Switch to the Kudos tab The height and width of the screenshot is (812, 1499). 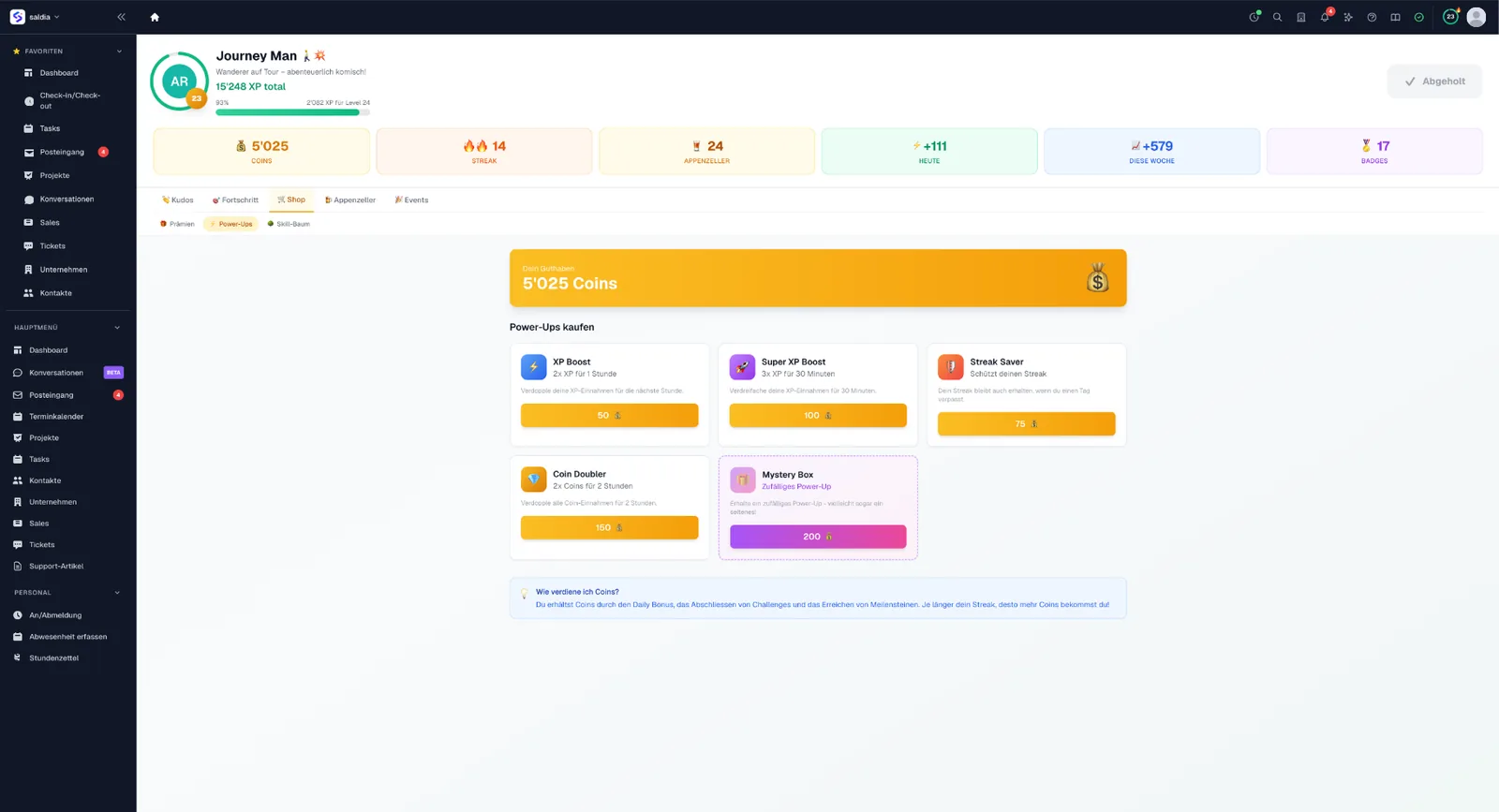pos(177,199)
